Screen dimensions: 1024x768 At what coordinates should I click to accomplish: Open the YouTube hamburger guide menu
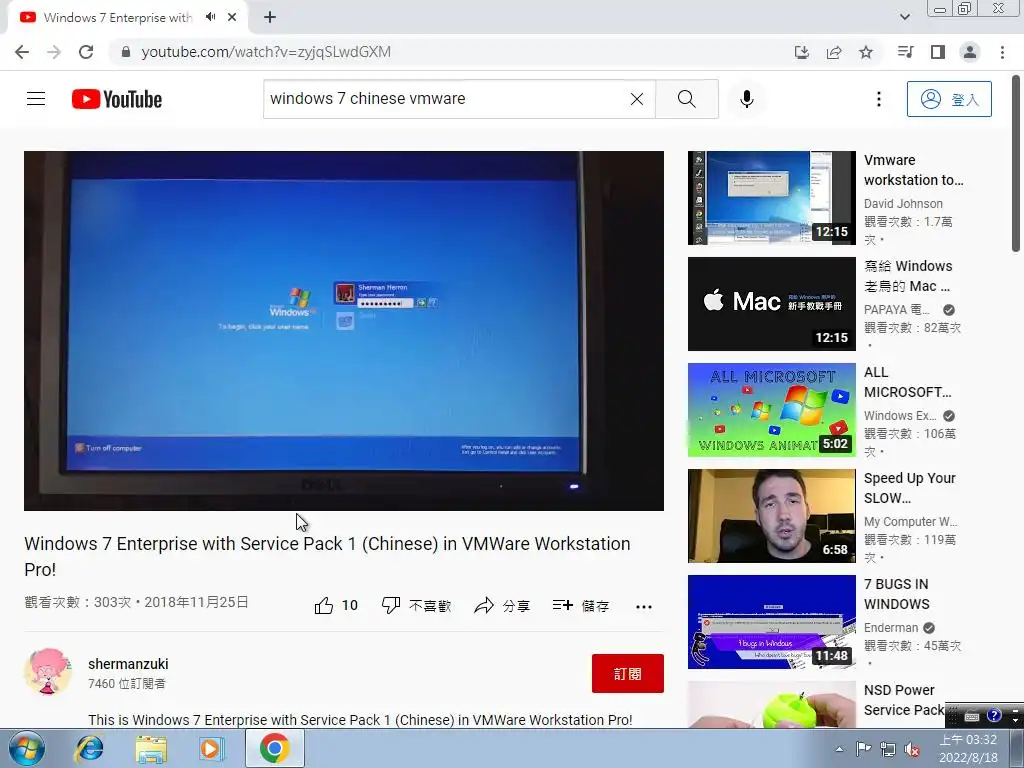pyautogui.click(x=36, y=99)
